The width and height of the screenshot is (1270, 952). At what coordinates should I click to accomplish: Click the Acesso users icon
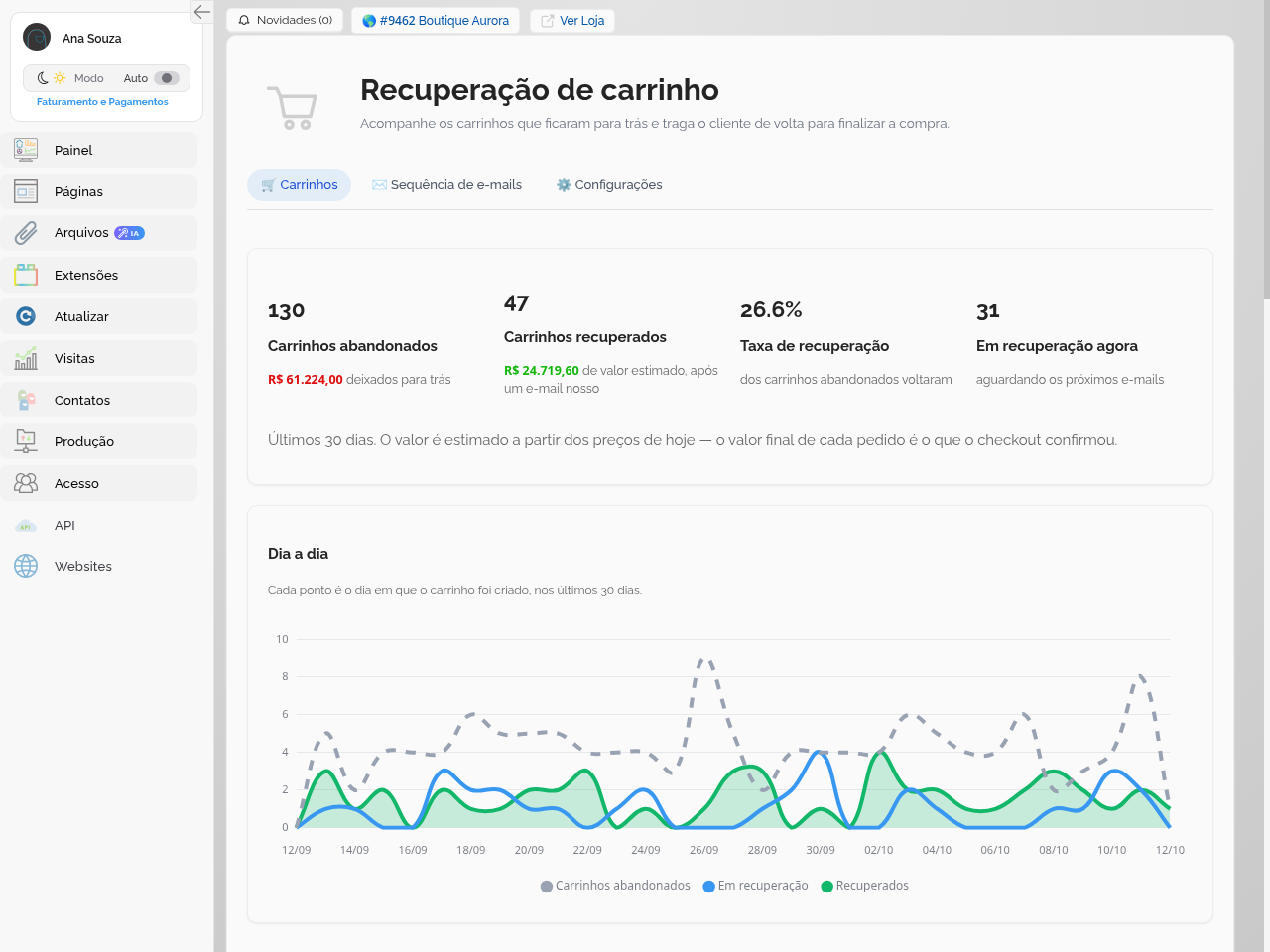(x=26, y=483)
